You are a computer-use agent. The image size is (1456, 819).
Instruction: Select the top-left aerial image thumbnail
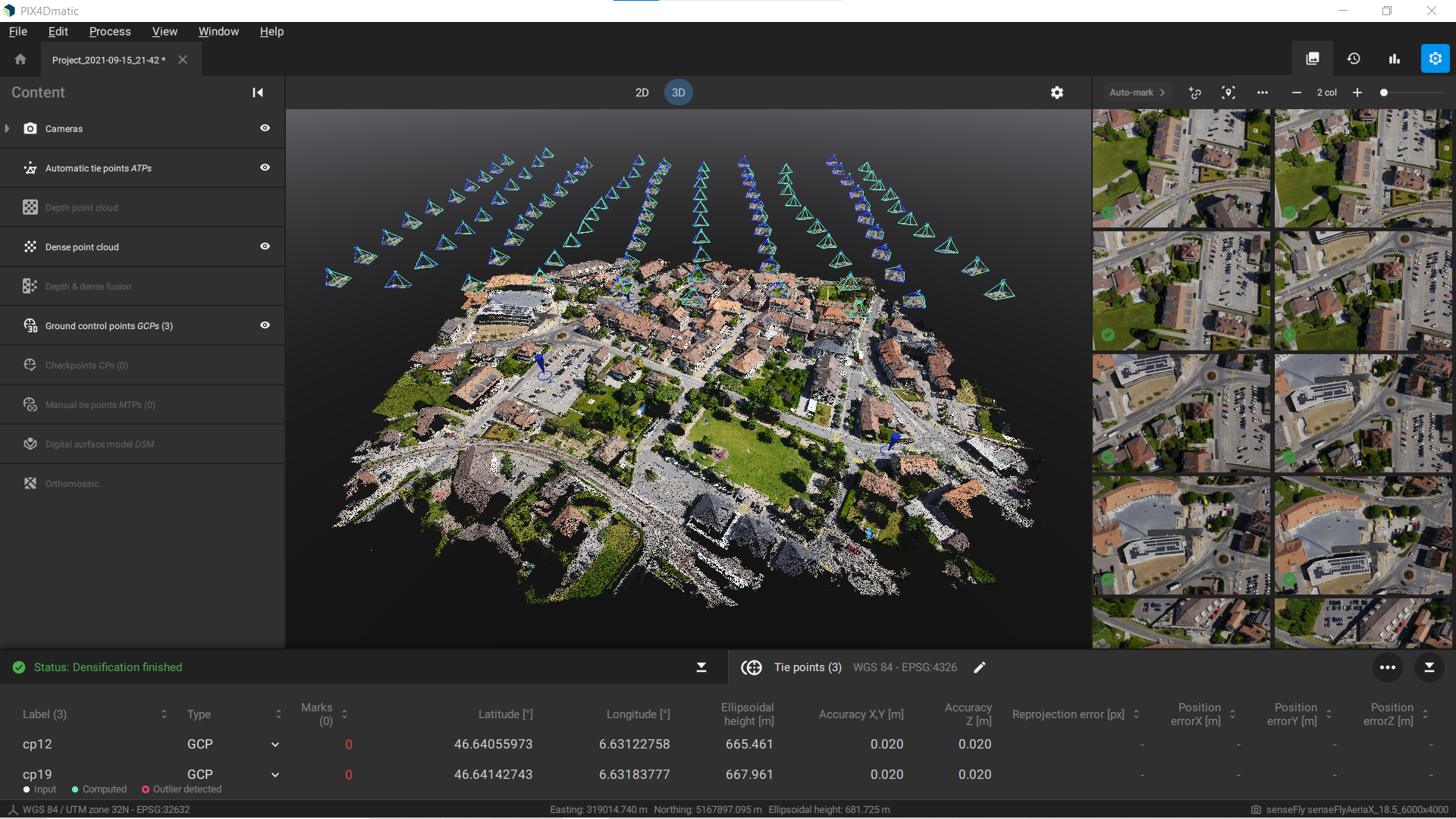(1181, 168)
